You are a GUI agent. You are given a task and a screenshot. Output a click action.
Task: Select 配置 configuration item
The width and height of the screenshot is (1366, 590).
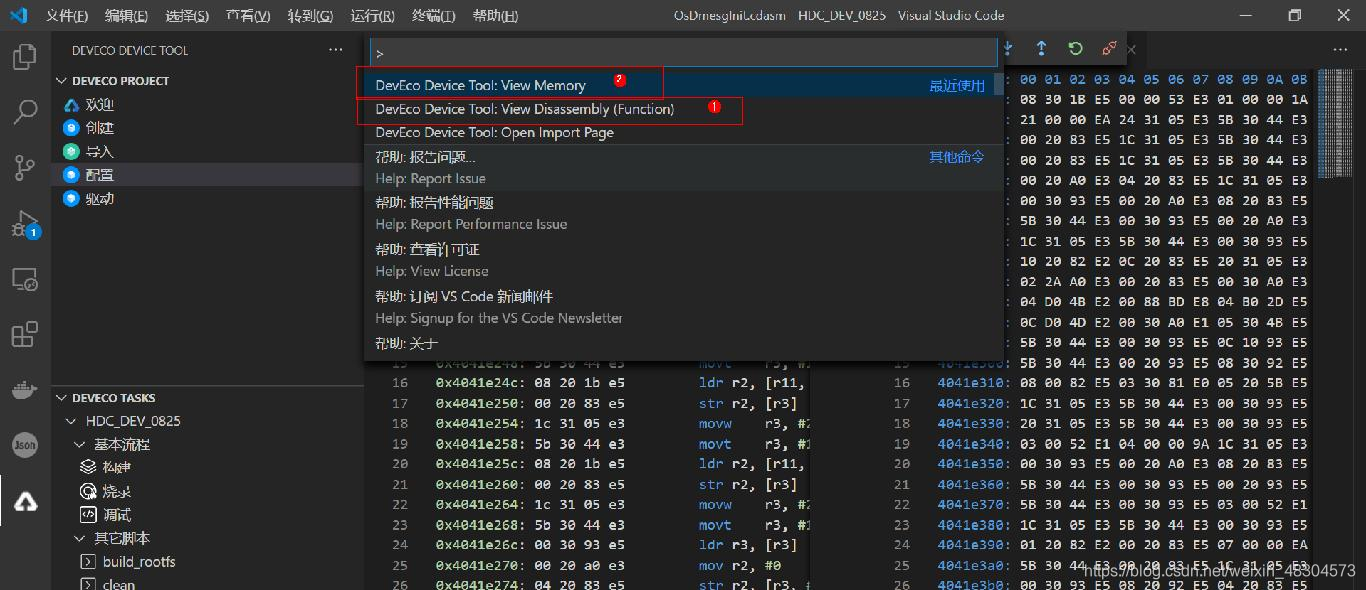click(207, 175)
